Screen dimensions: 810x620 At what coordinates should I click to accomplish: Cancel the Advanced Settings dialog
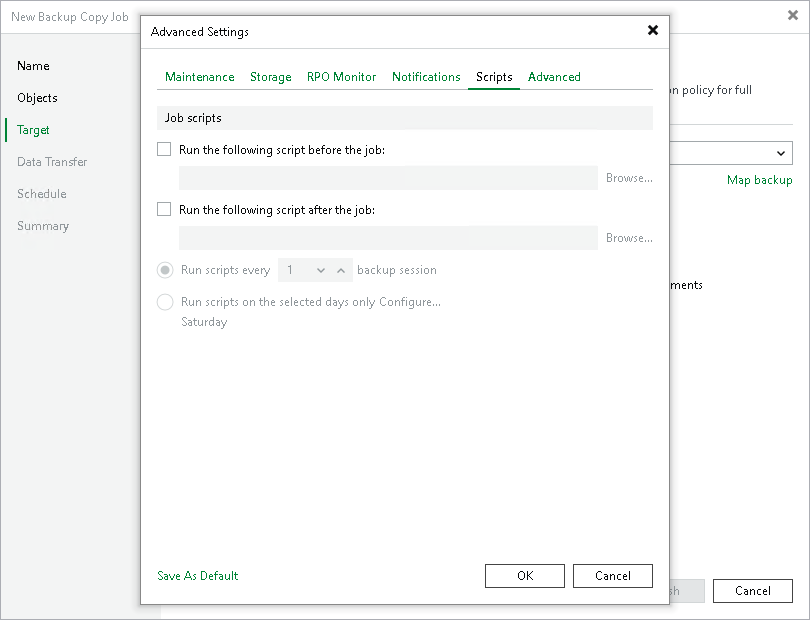point(613,576)
